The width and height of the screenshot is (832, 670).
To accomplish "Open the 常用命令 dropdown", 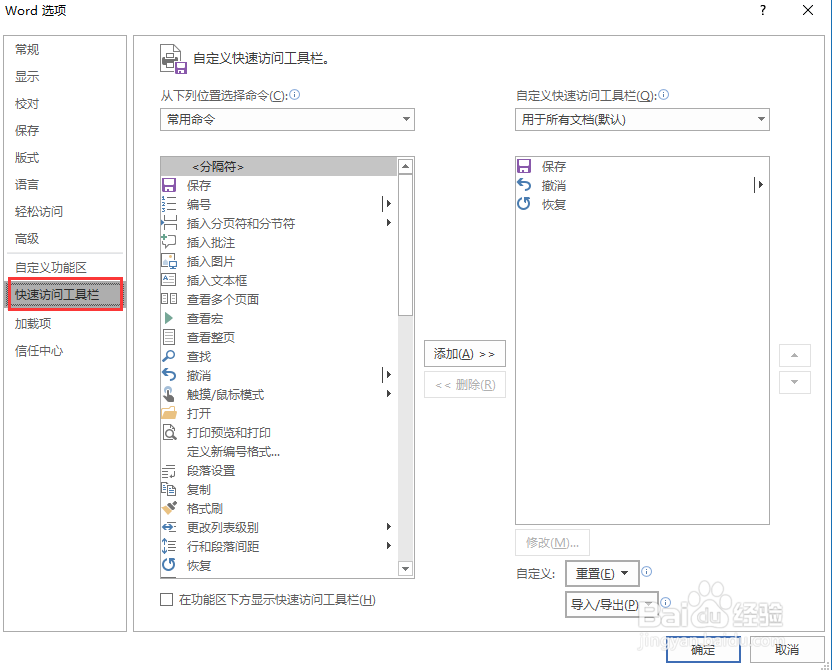I will pyautogui.click(x=287, y=119).
